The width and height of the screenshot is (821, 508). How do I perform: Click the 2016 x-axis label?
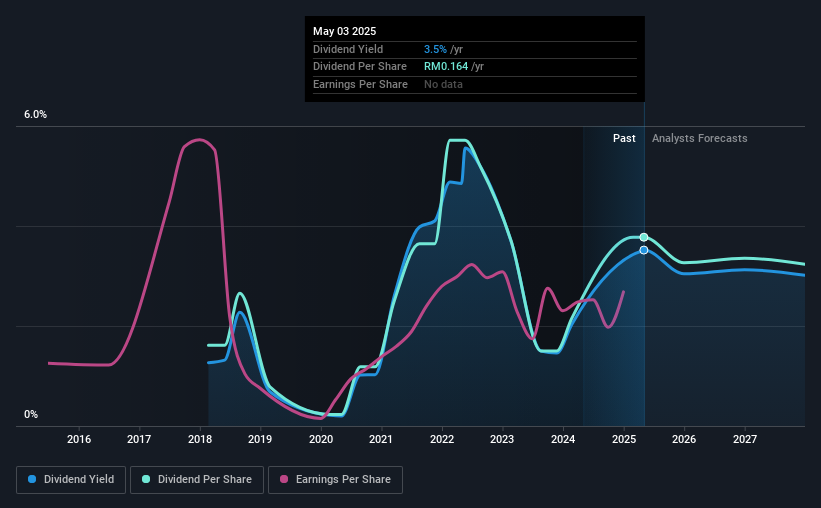click(x=79, y=439)
